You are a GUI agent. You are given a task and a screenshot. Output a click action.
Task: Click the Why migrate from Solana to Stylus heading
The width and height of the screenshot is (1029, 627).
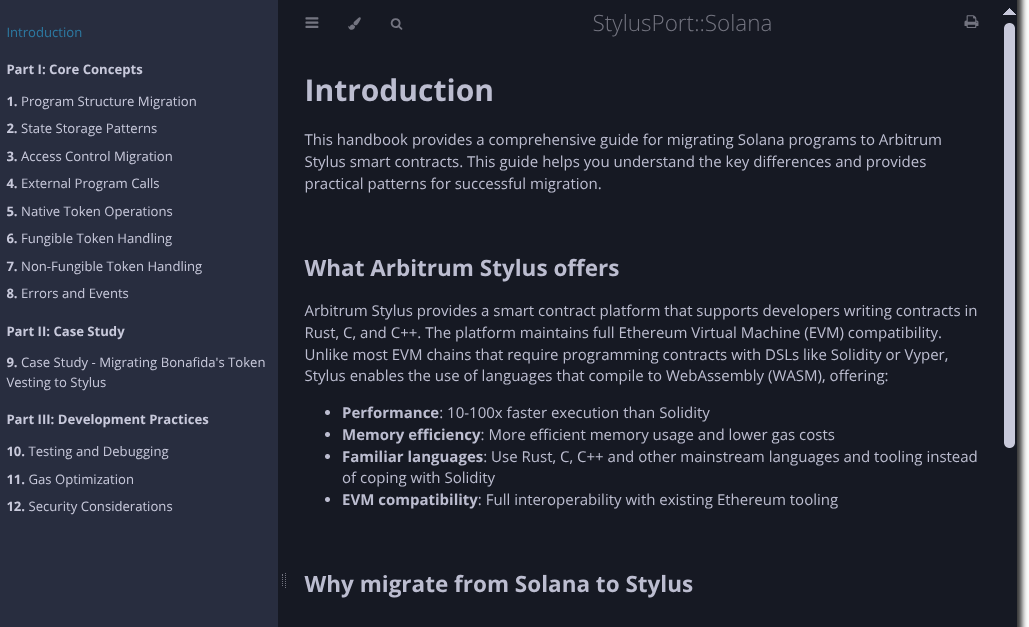499,584
